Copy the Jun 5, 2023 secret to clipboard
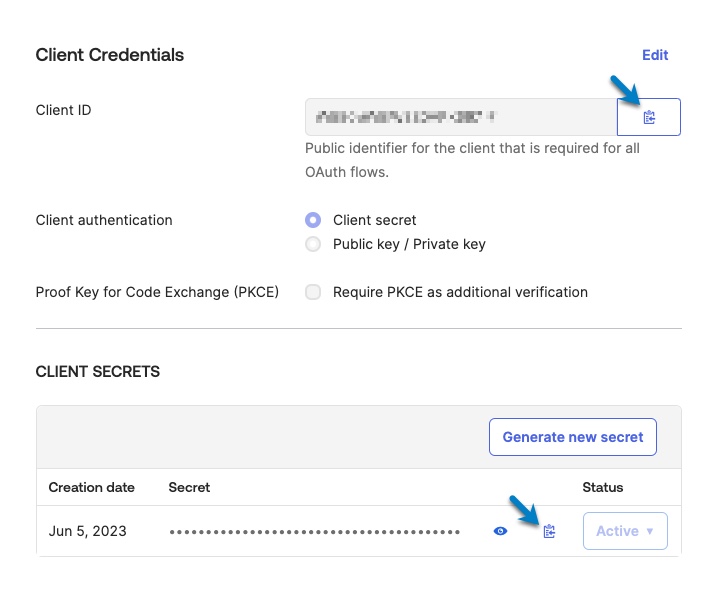The width and height of the screenshot is (718, 593). pos(549,531)
